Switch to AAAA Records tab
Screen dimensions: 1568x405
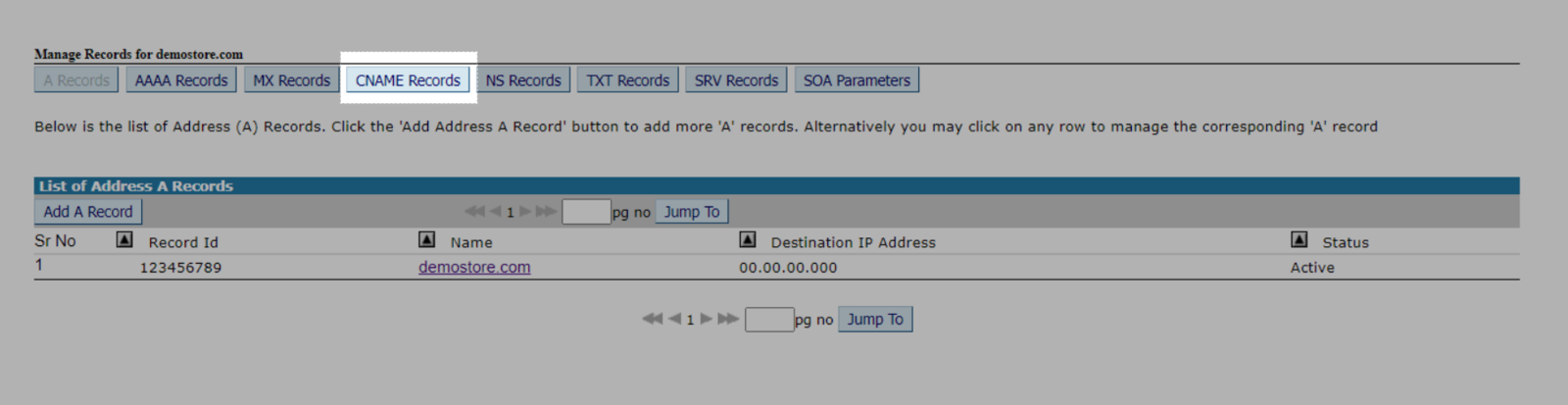coord(181,80)
